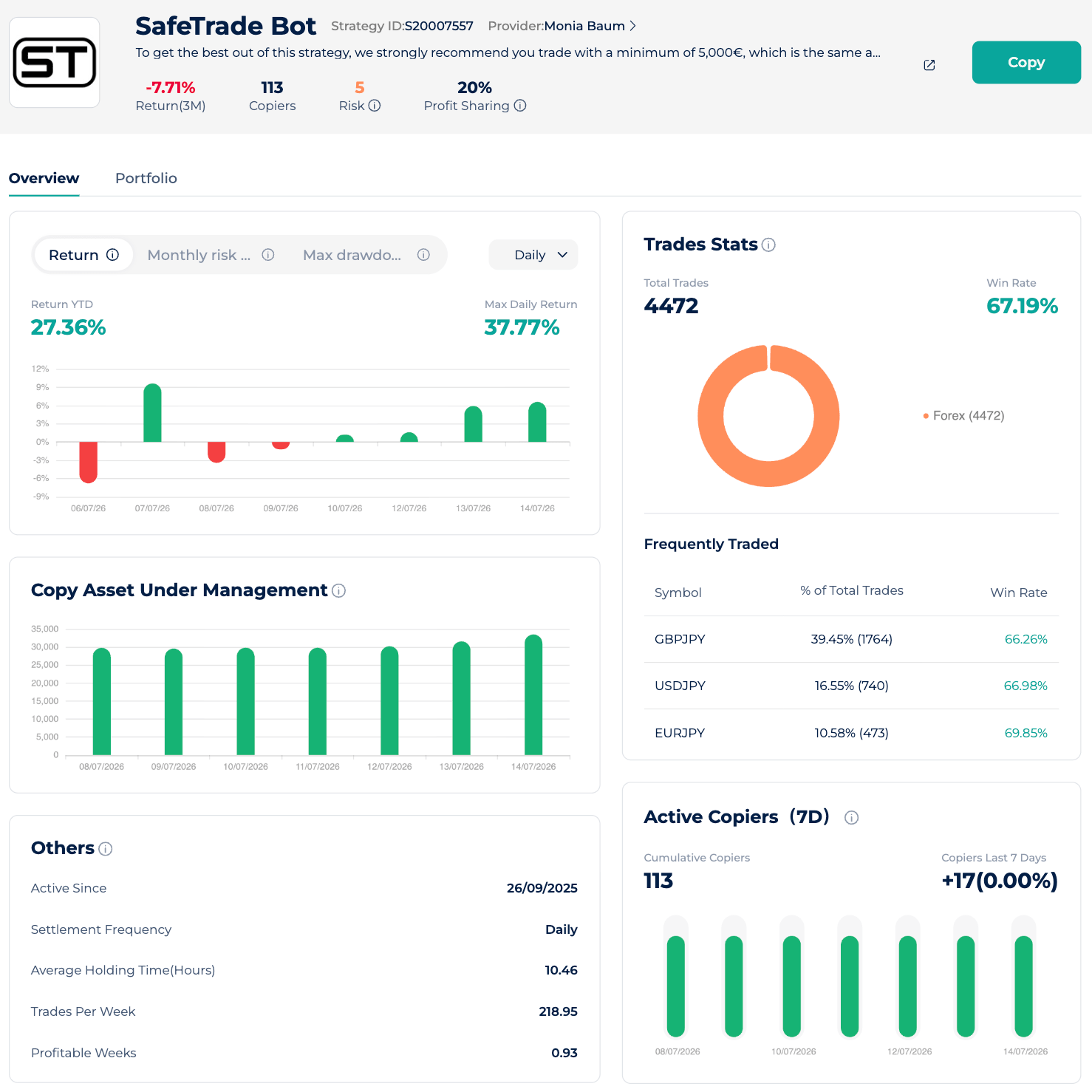The height and width of the screenshot is (1092, 1092).
Task: Show Trades Stats info icon
Action: [x=768, y=245]
